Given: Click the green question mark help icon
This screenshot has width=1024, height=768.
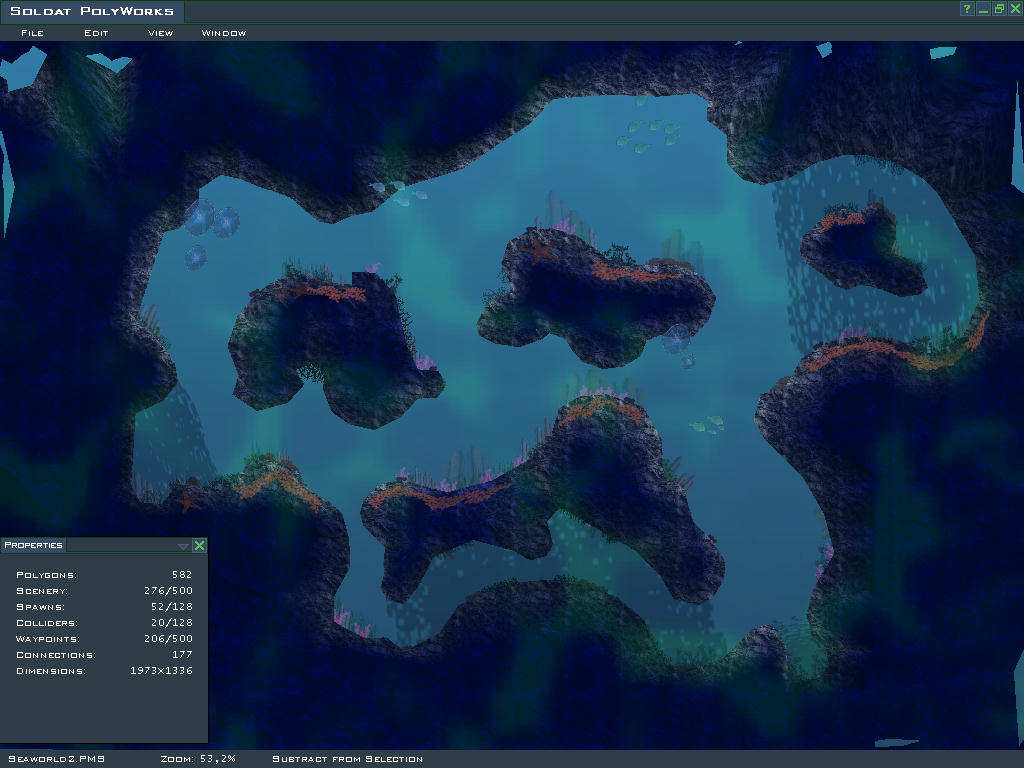Looking at the screenshot, I should pyautogui.click(x=967, y=9).
